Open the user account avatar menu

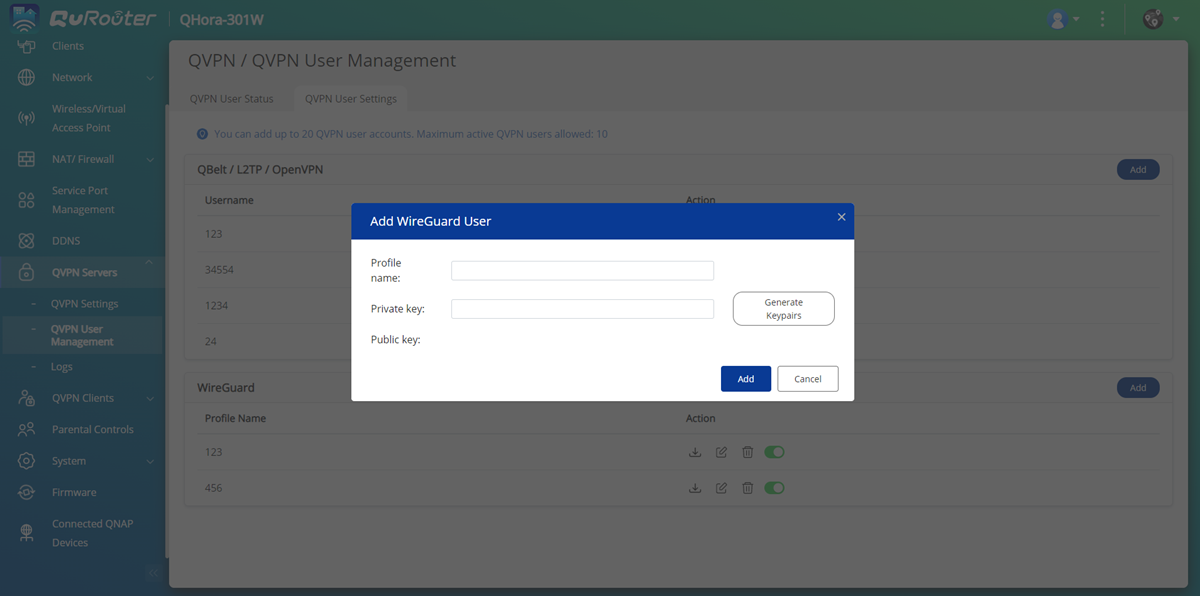pos(1062,19)
